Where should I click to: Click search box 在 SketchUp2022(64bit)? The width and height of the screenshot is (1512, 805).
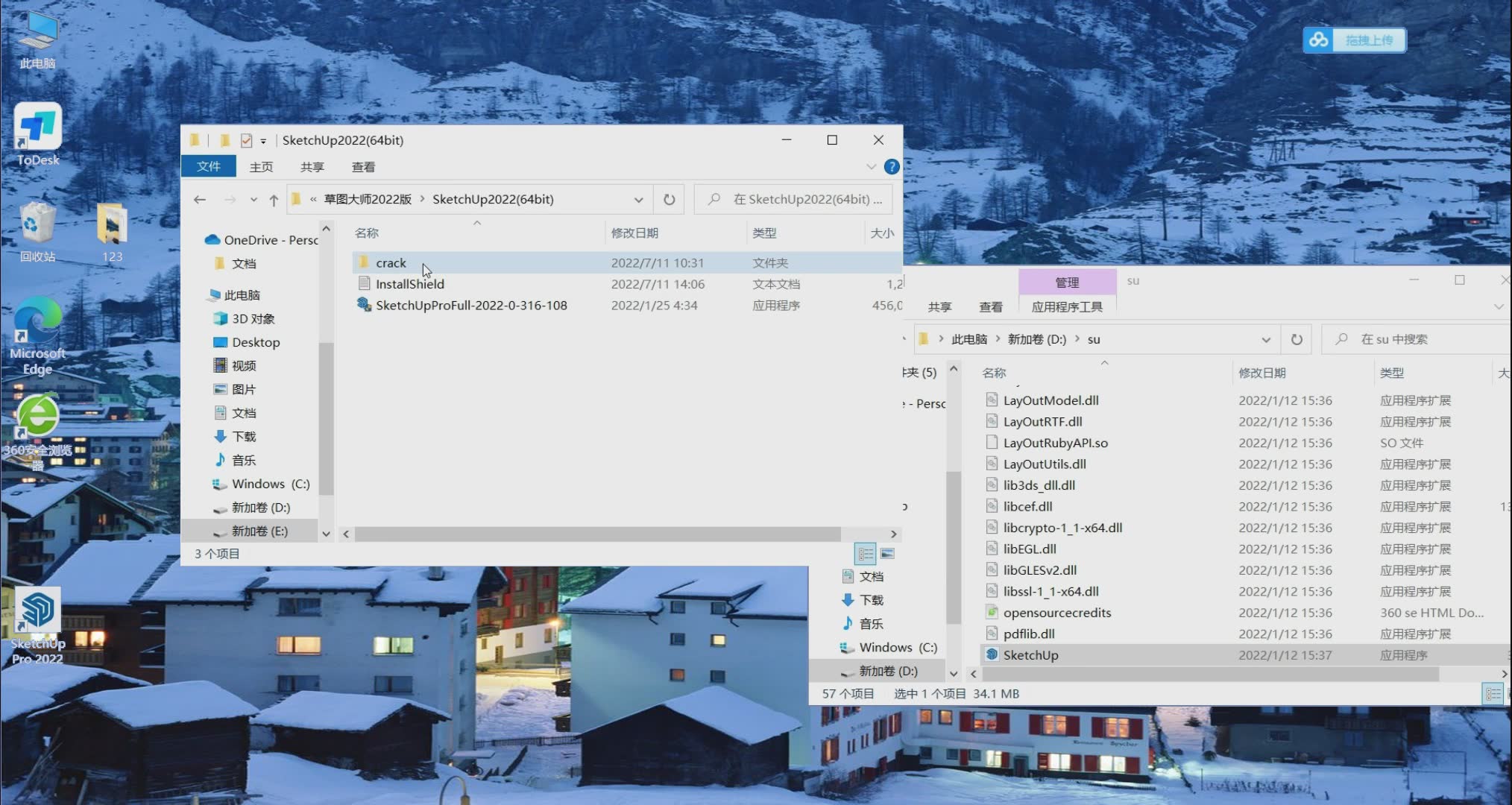(793, 200)
